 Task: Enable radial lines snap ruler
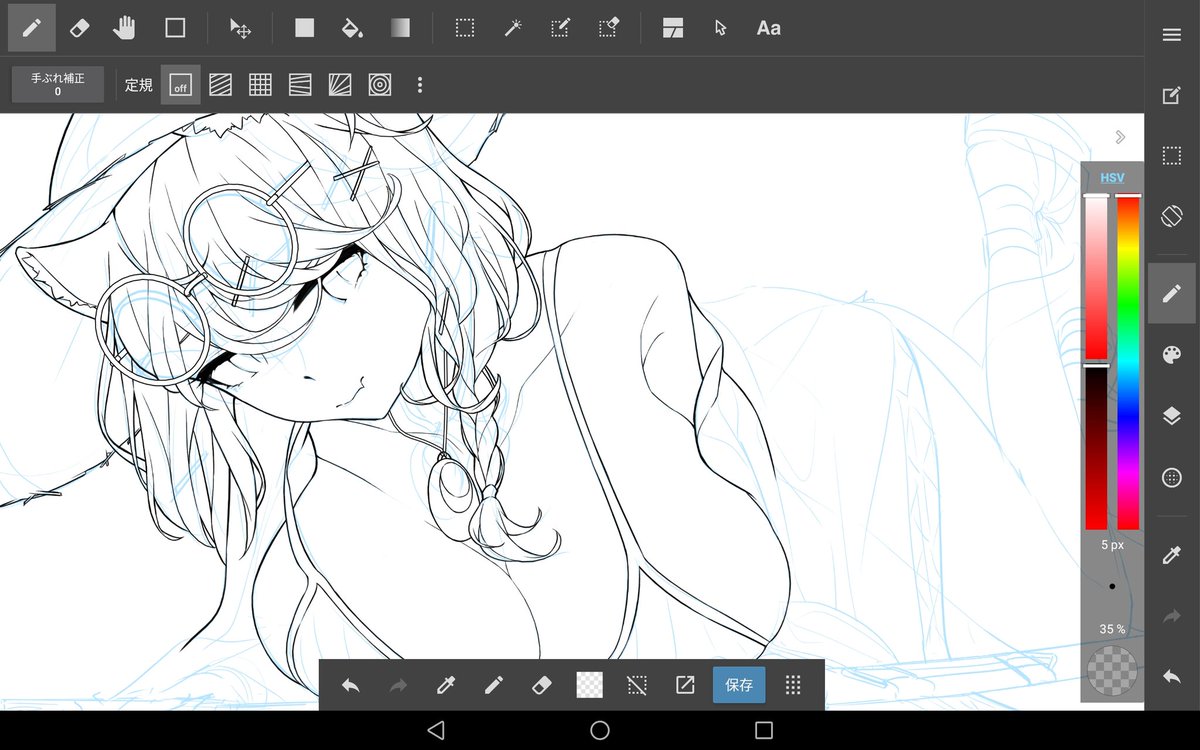(340, 85)
